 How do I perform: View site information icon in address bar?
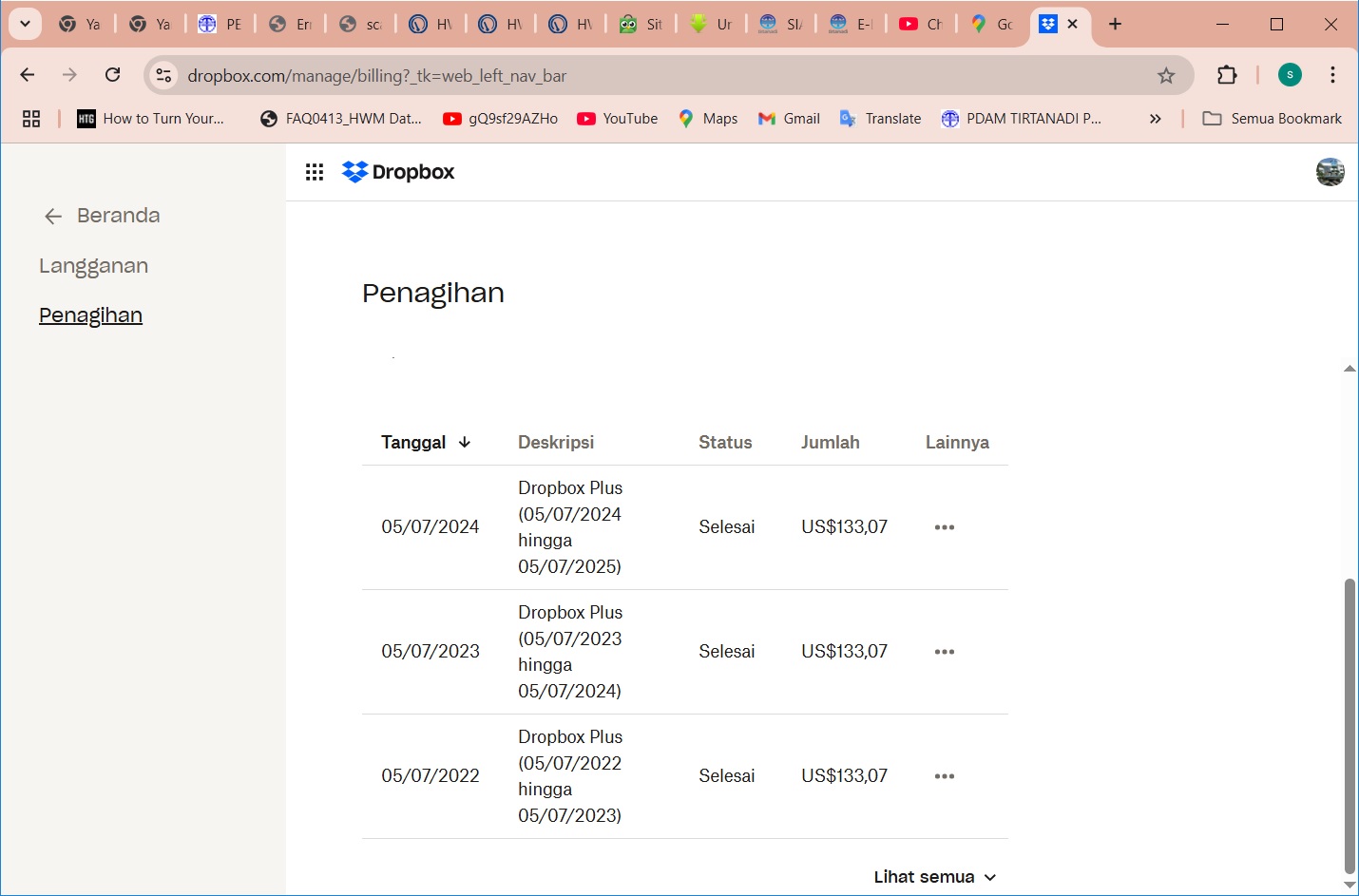(163, 75)
